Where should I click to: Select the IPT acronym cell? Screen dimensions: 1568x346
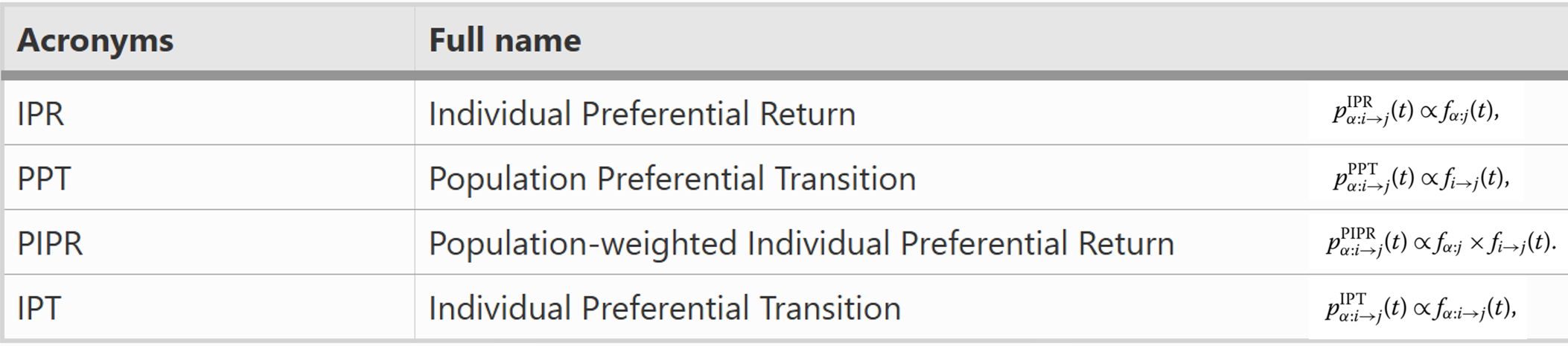tap(39, 308)
